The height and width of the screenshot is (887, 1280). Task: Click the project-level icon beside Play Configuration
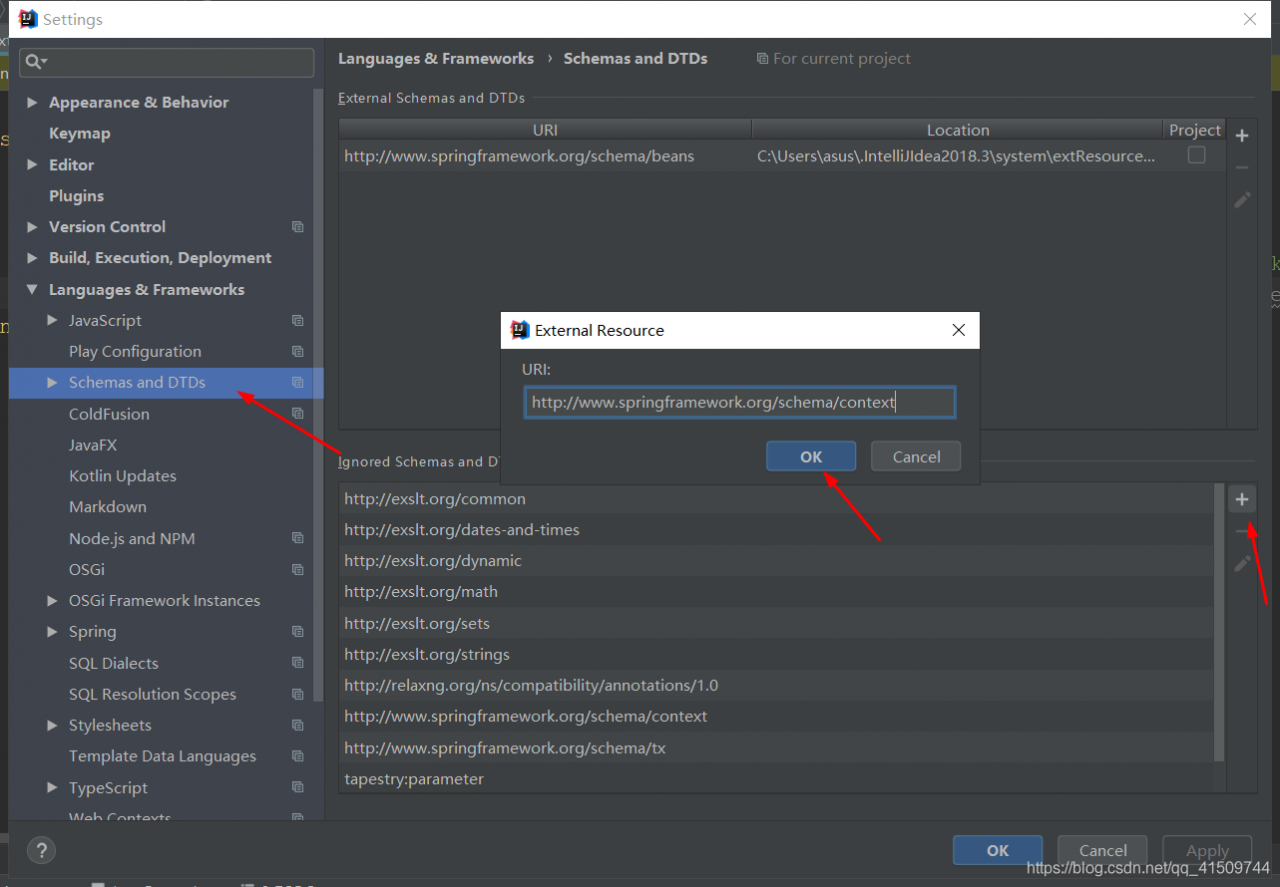point(297,352)
